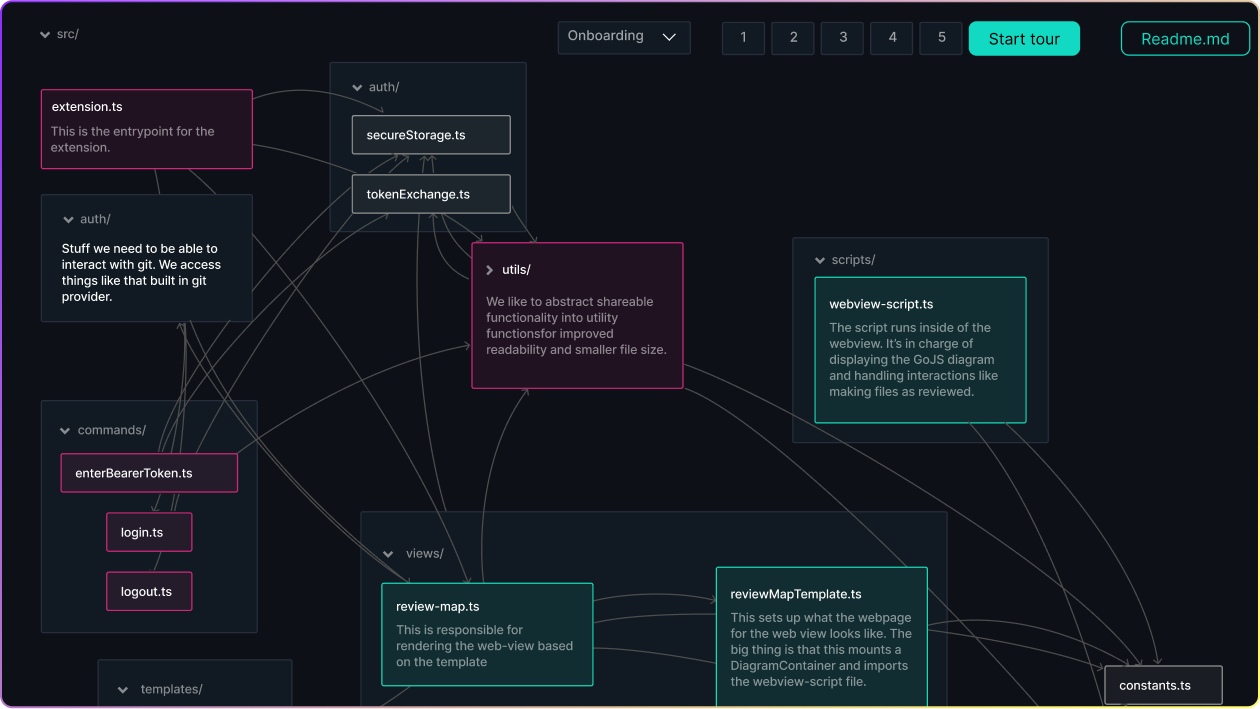This screenshot has width=1260, height=709.
Task: Select the constants.ts node
Action: click(1161, 684)
